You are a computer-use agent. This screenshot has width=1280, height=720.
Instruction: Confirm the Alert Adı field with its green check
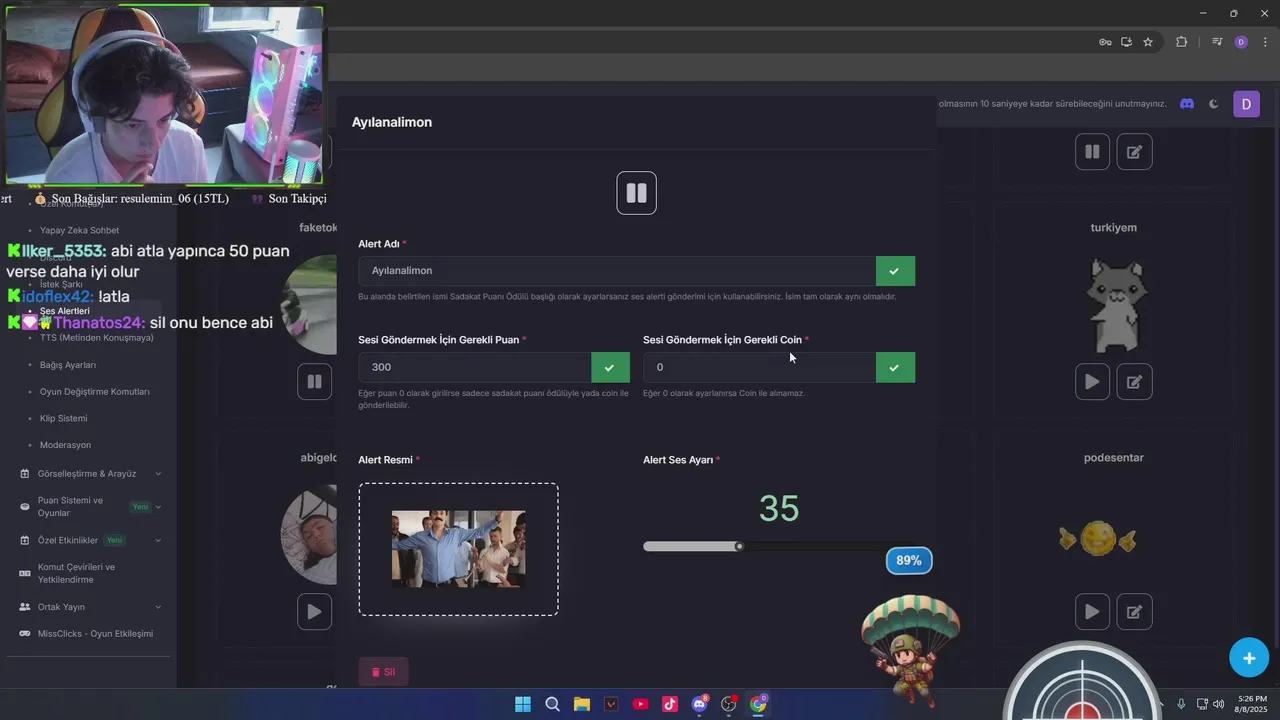(895, 271)
